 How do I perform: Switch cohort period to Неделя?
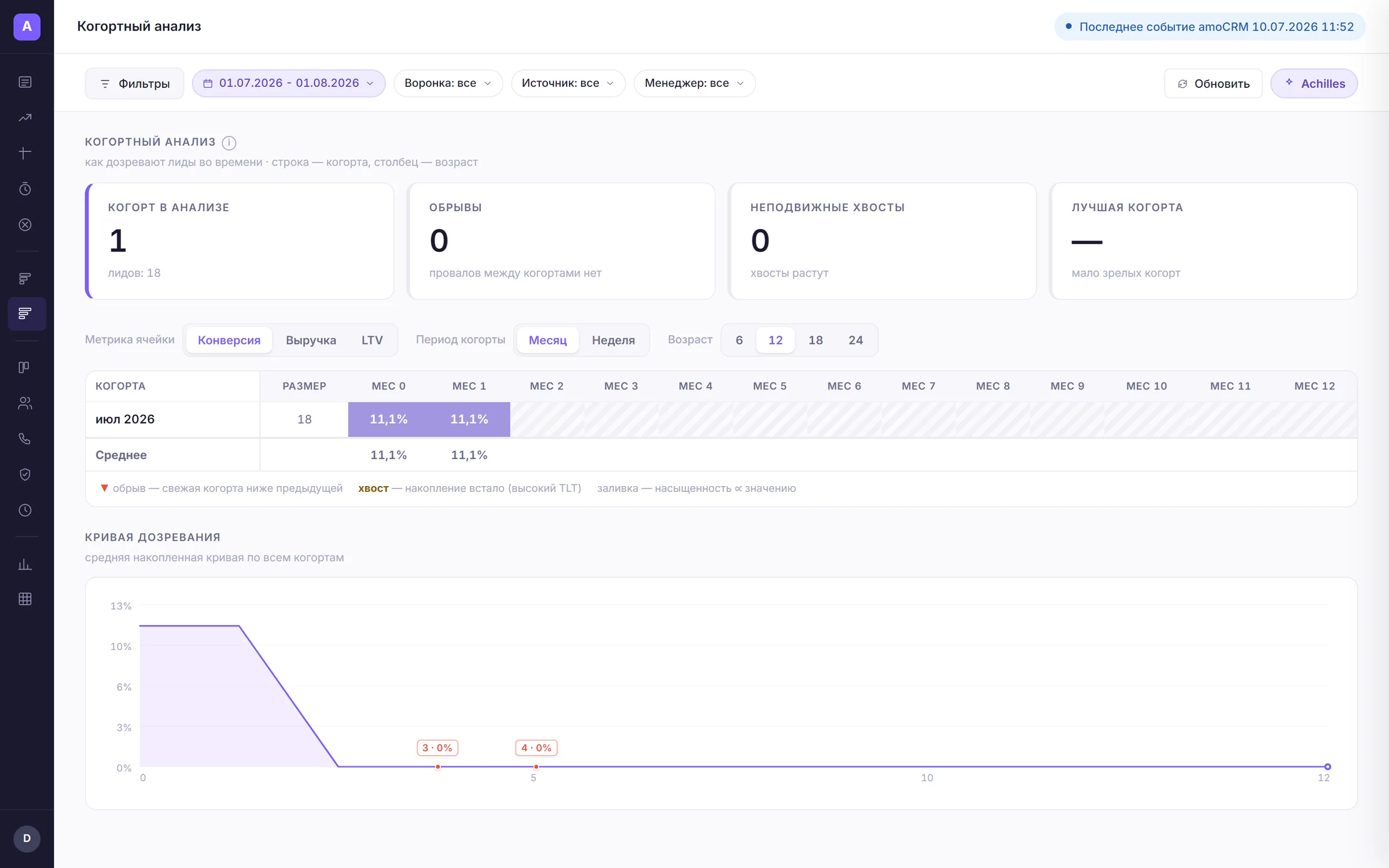pos(613,340)
